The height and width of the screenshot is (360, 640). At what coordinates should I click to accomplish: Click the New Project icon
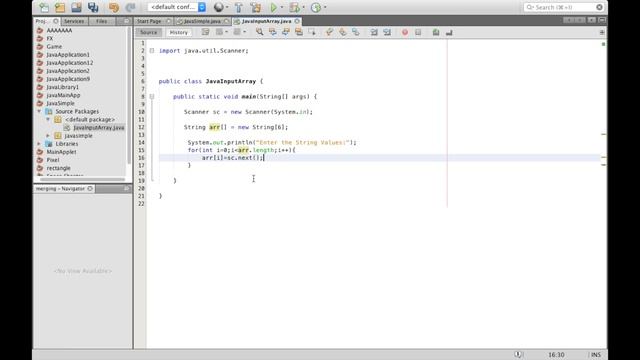(60, 7)
